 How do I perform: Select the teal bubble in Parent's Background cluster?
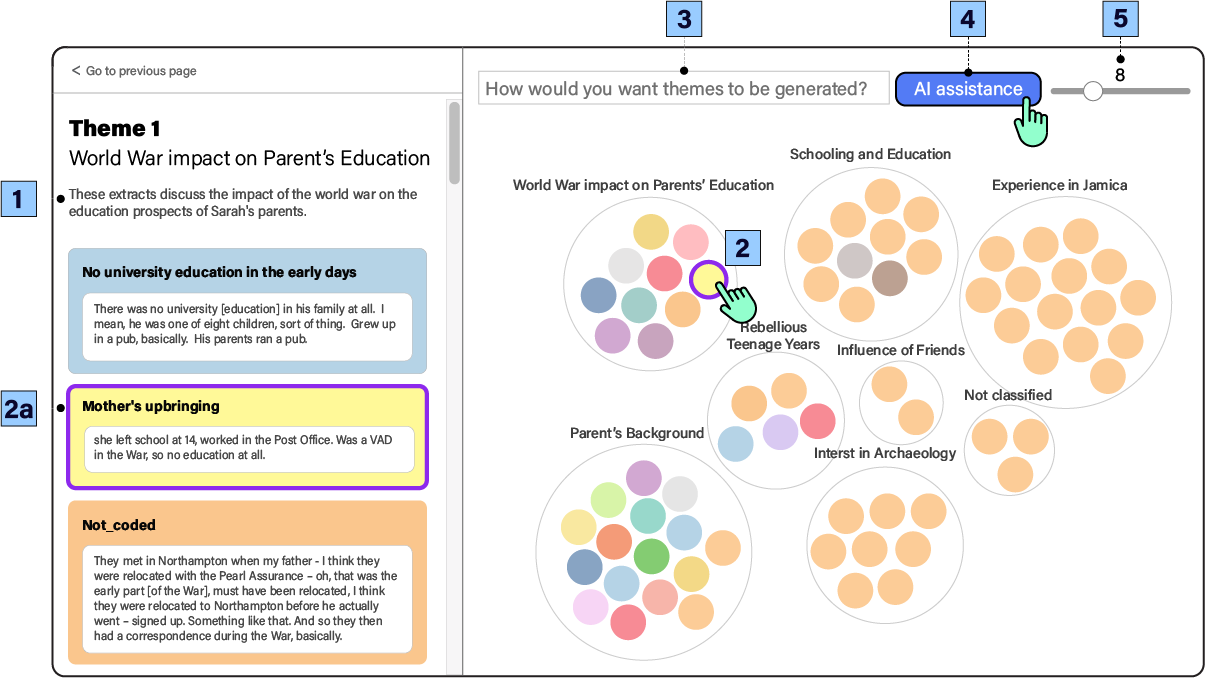pyautogui.click(x=647, y=515)
